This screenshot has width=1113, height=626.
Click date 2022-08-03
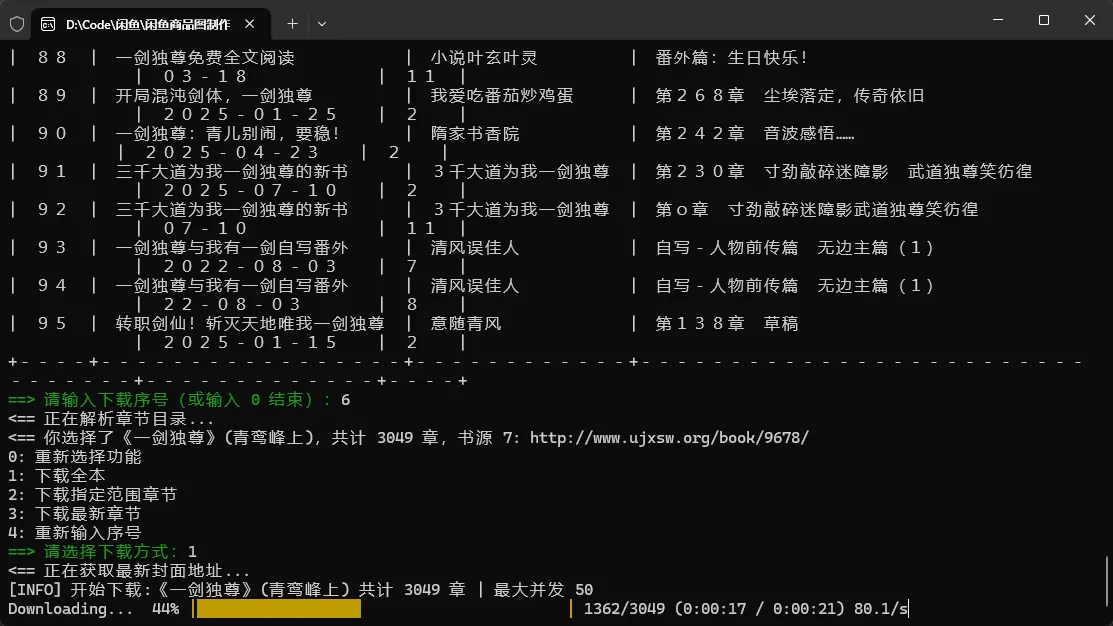coord(250,266)
